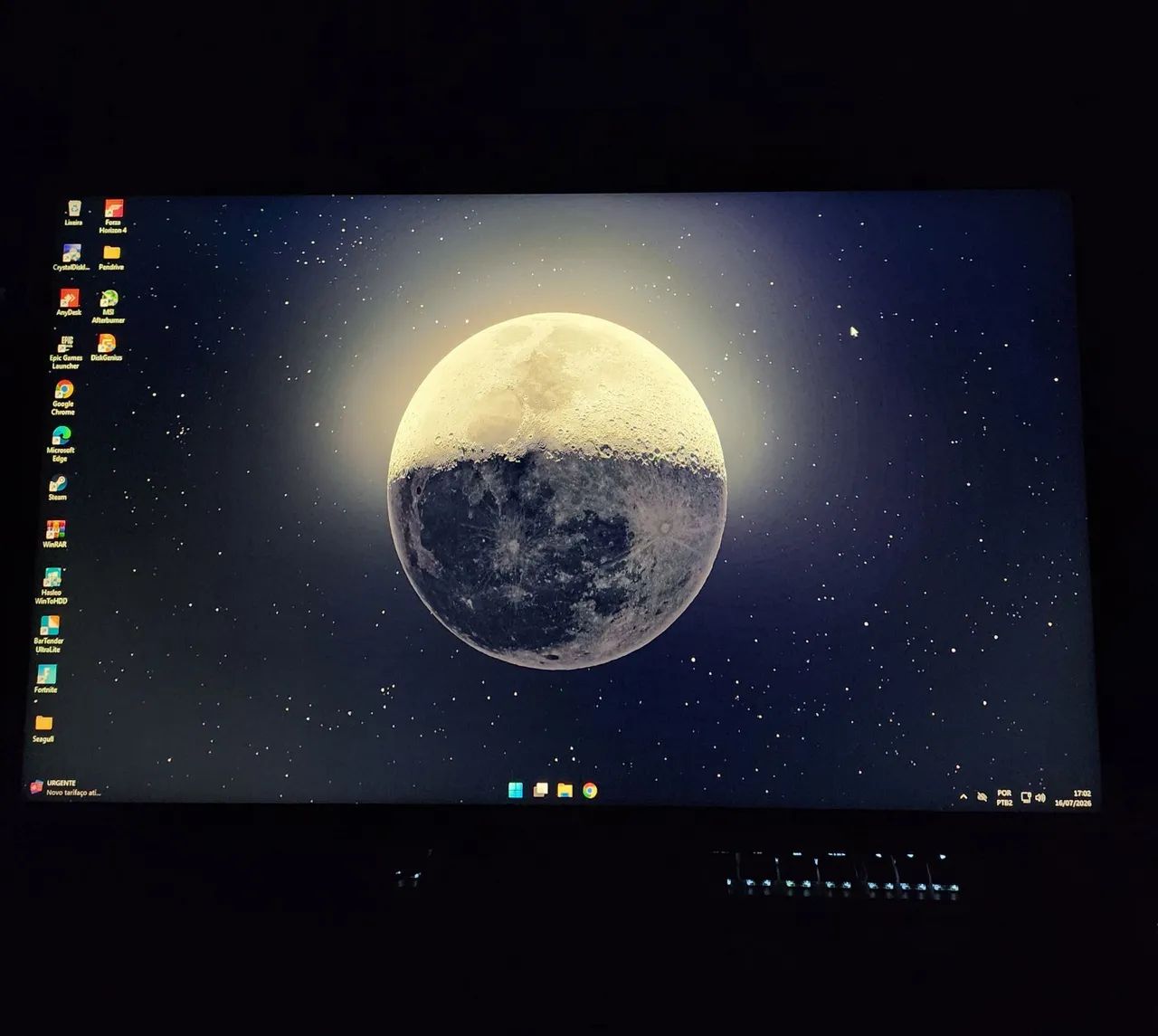This screenshot has width=1158, height=1036.
Task: Open Task View in the taskbar
Action: tap(540, 790)
